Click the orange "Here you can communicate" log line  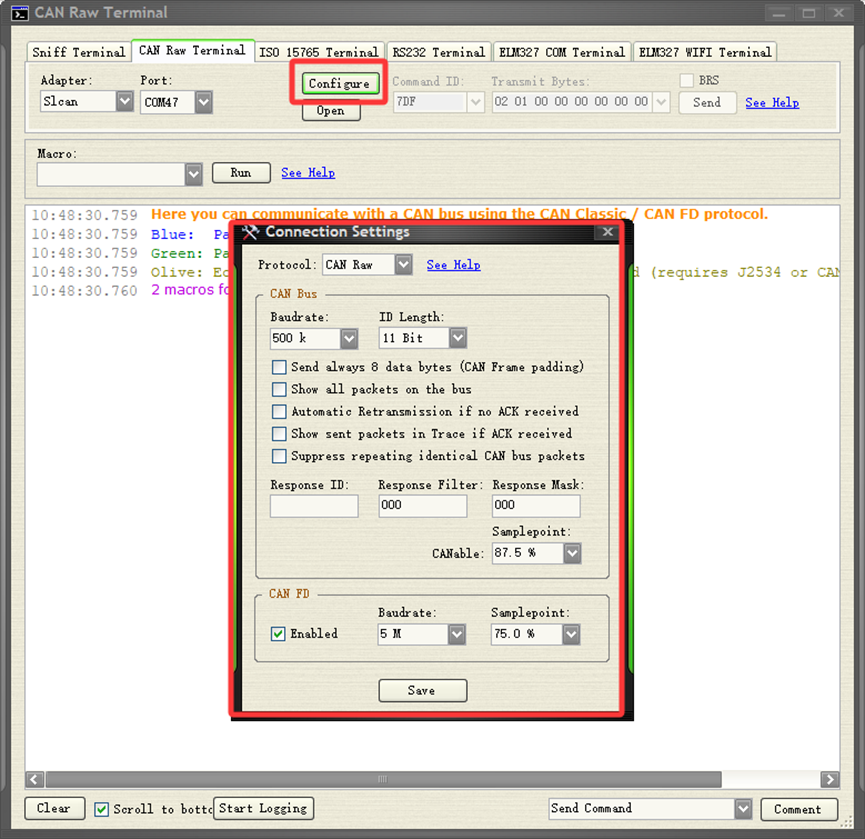(459, 214)
